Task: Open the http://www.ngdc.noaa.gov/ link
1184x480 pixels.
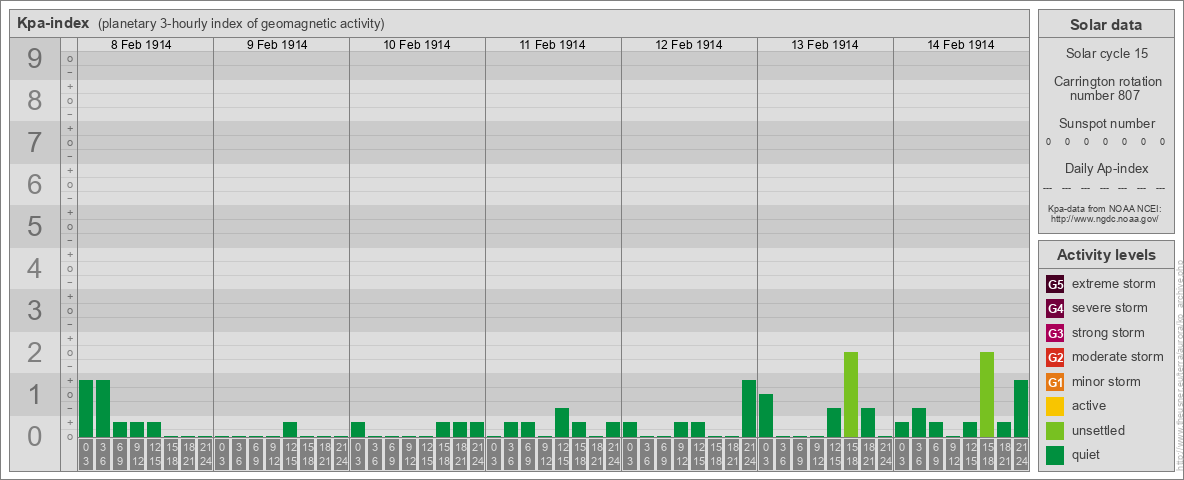Action: pyautogui.click(x=1105, y=218)
